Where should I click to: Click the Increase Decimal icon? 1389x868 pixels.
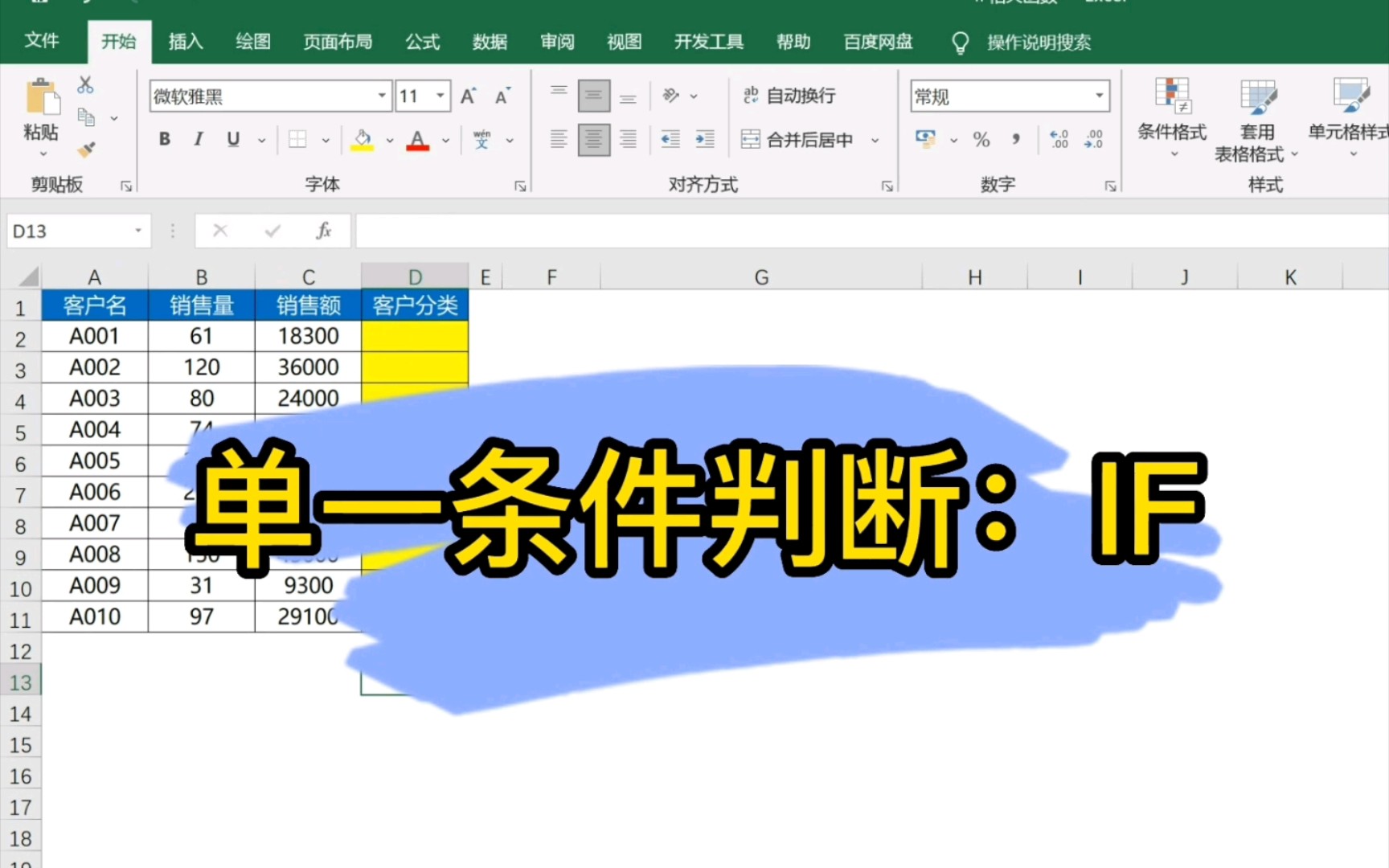1059,139
